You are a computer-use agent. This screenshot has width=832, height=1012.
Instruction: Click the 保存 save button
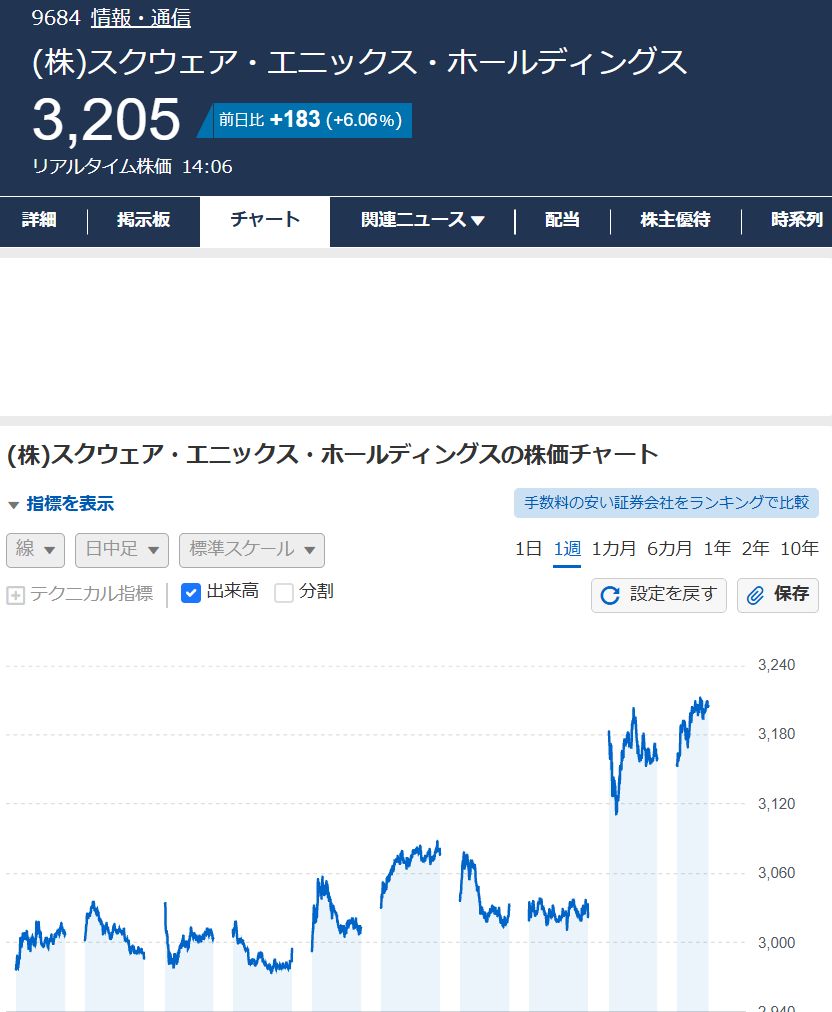[778, 595]
